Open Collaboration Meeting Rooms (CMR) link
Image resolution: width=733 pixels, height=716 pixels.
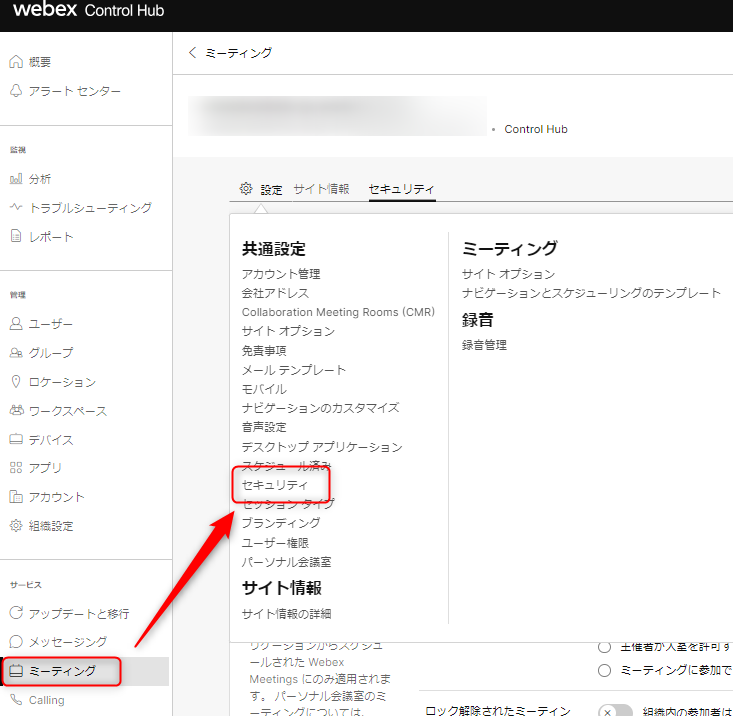tap(338, 312)
